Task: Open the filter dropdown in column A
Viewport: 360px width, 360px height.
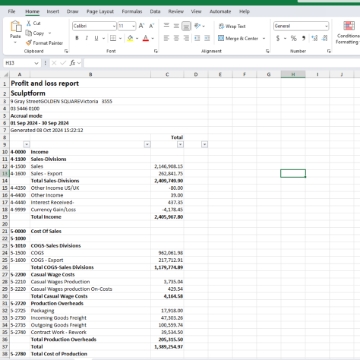Action: pos(26,145)
